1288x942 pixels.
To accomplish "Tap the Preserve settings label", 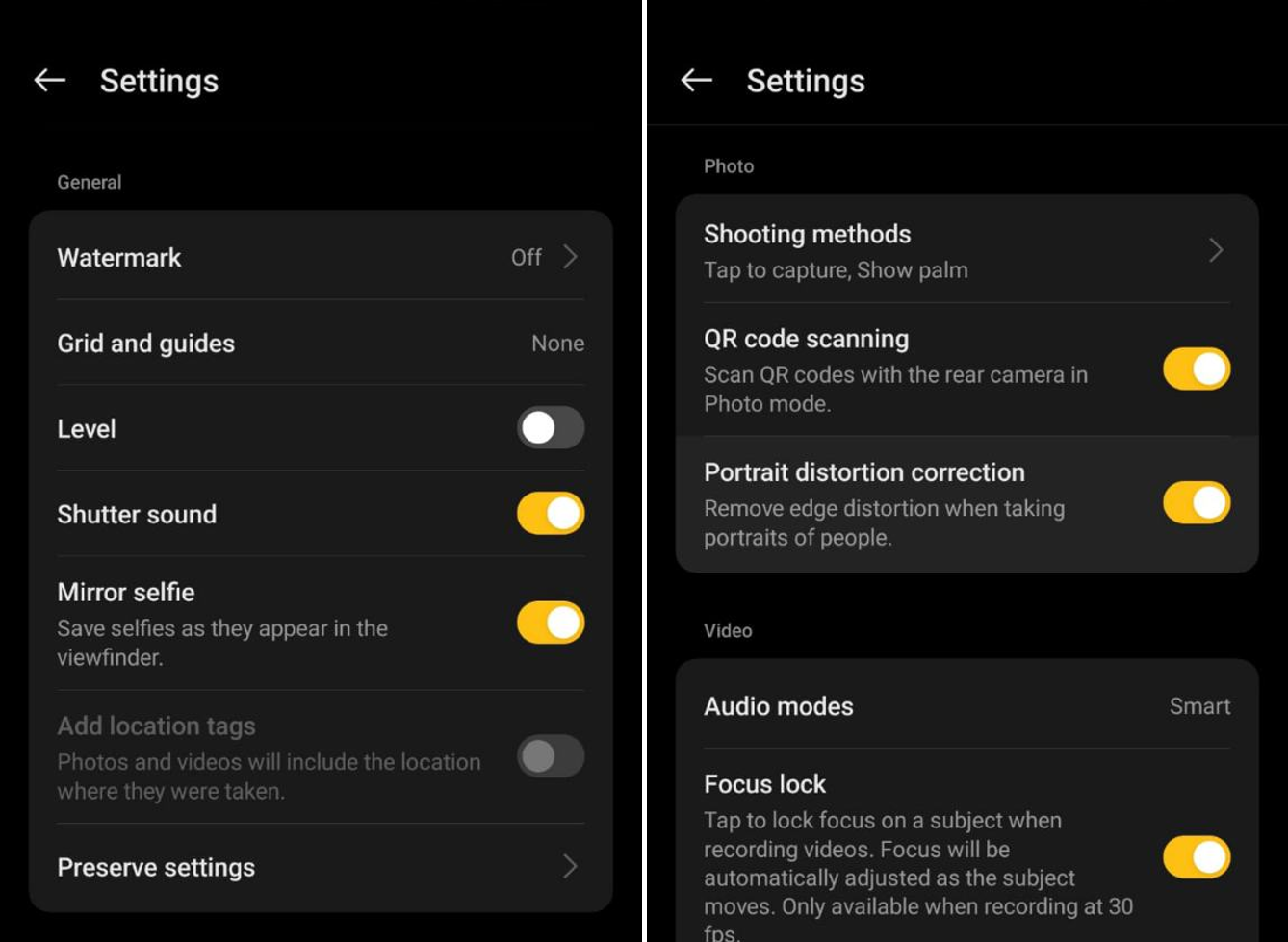I will coord(156,868).
